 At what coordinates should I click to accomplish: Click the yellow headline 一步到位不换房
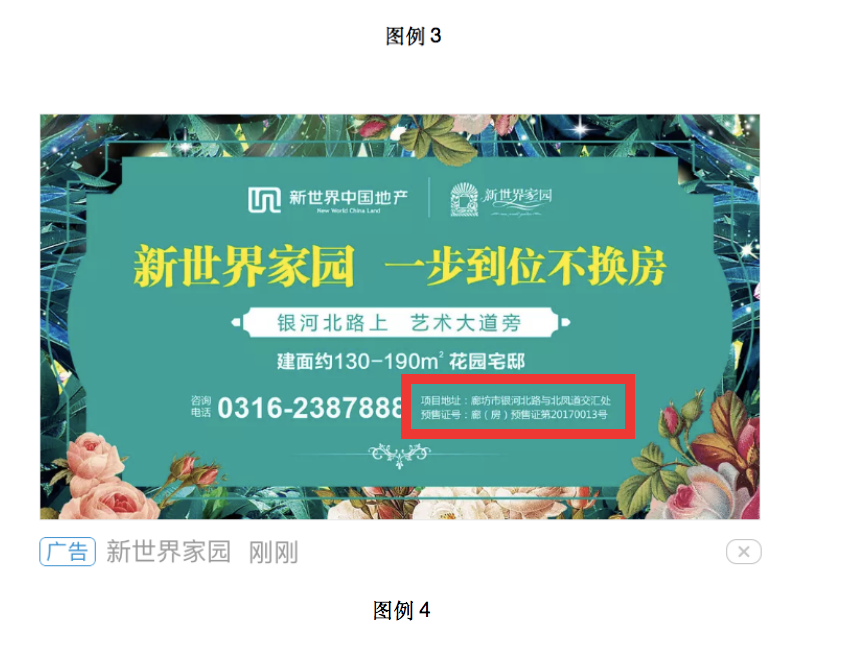[526, 266]
